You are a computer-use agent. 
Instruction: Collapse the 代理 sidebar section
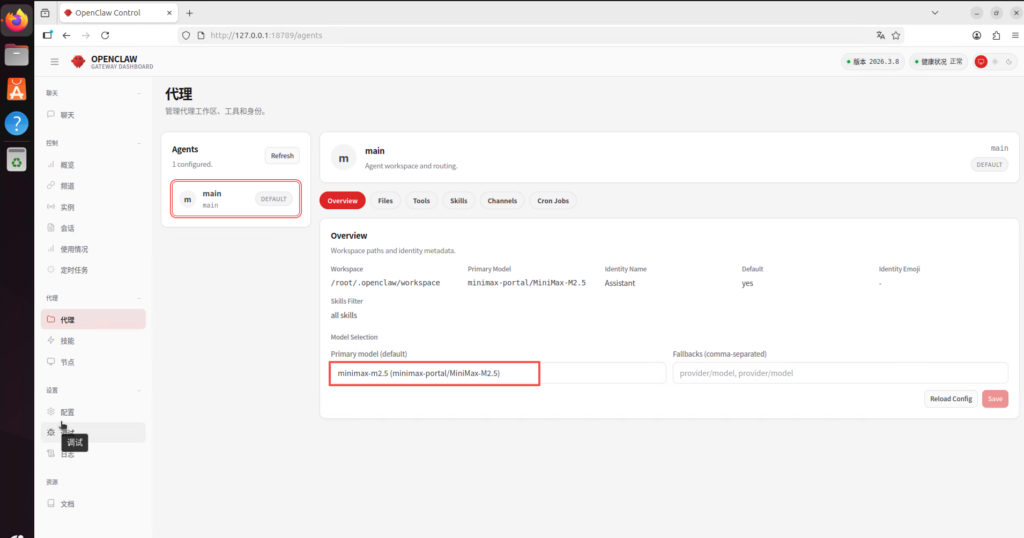(x=139, y=298)
